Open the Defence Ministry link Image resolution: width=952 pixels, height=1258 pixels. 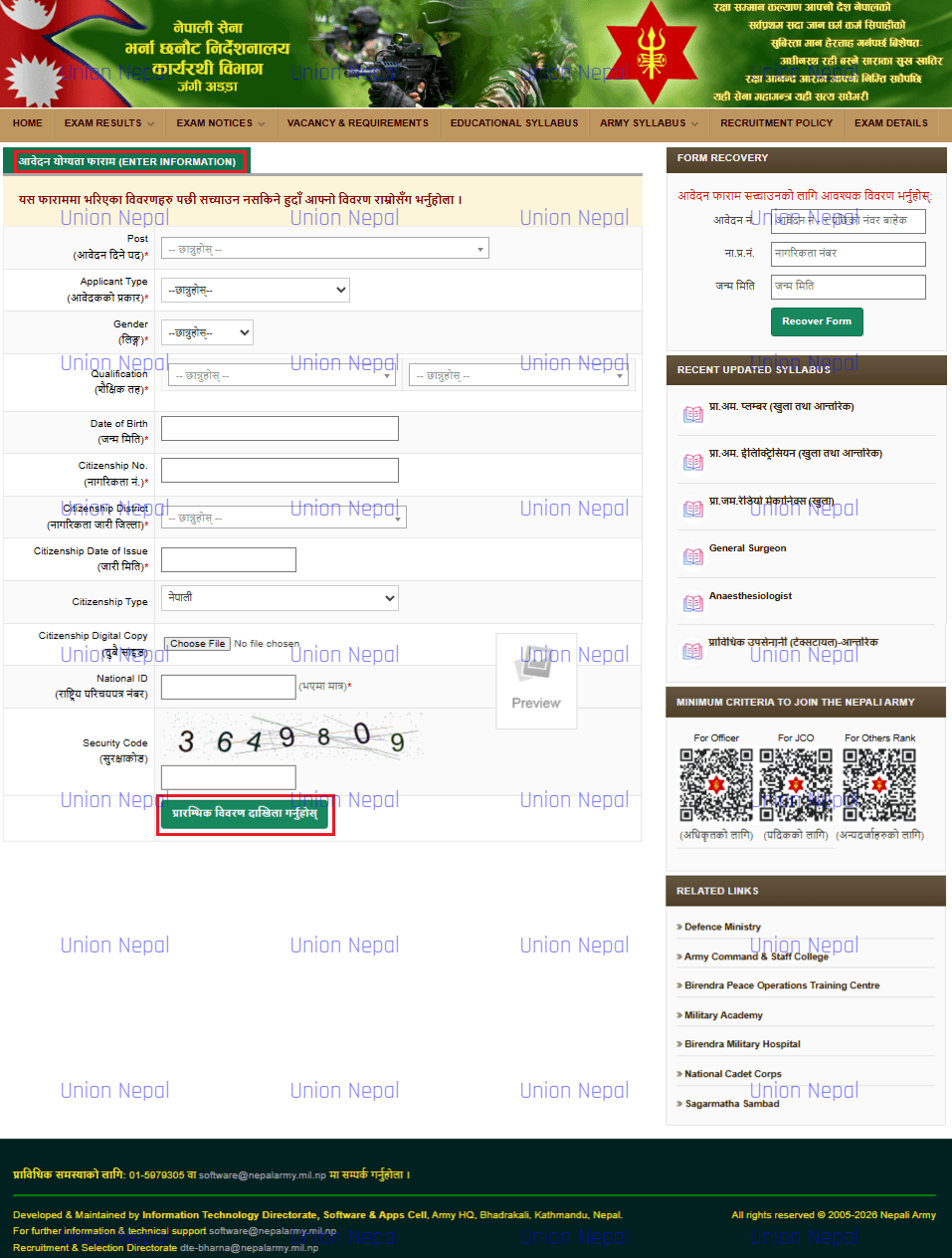722,927
